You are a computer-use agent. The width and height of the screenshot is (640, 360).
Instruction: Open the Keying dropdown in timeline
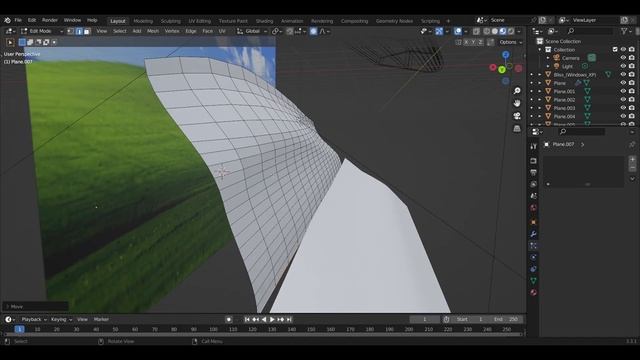[61, 320]
